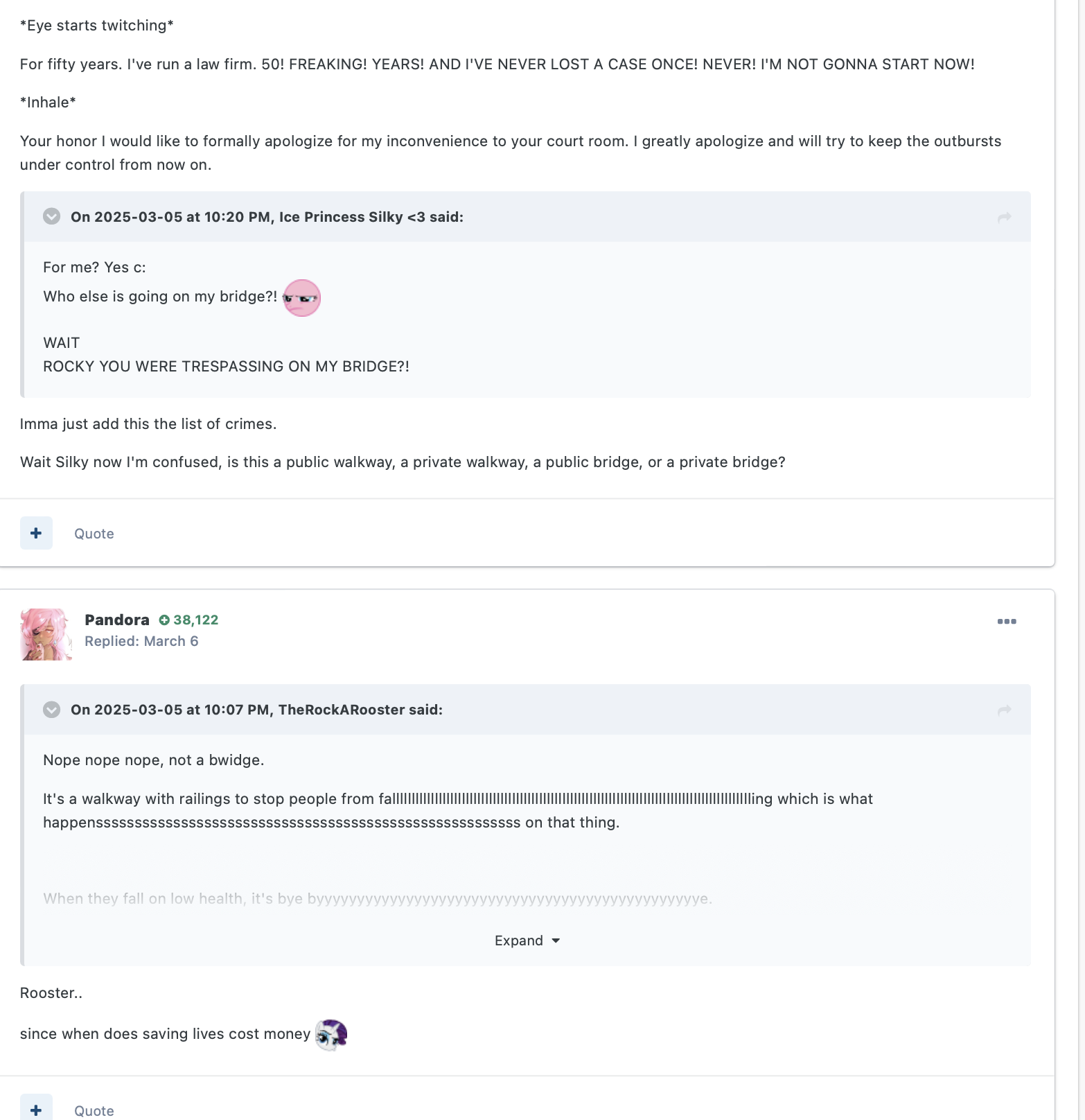This screenshot has width=1085, height=1120.
Task: Click Pandora's 38,122 reputation count
Action: [195, 620]
